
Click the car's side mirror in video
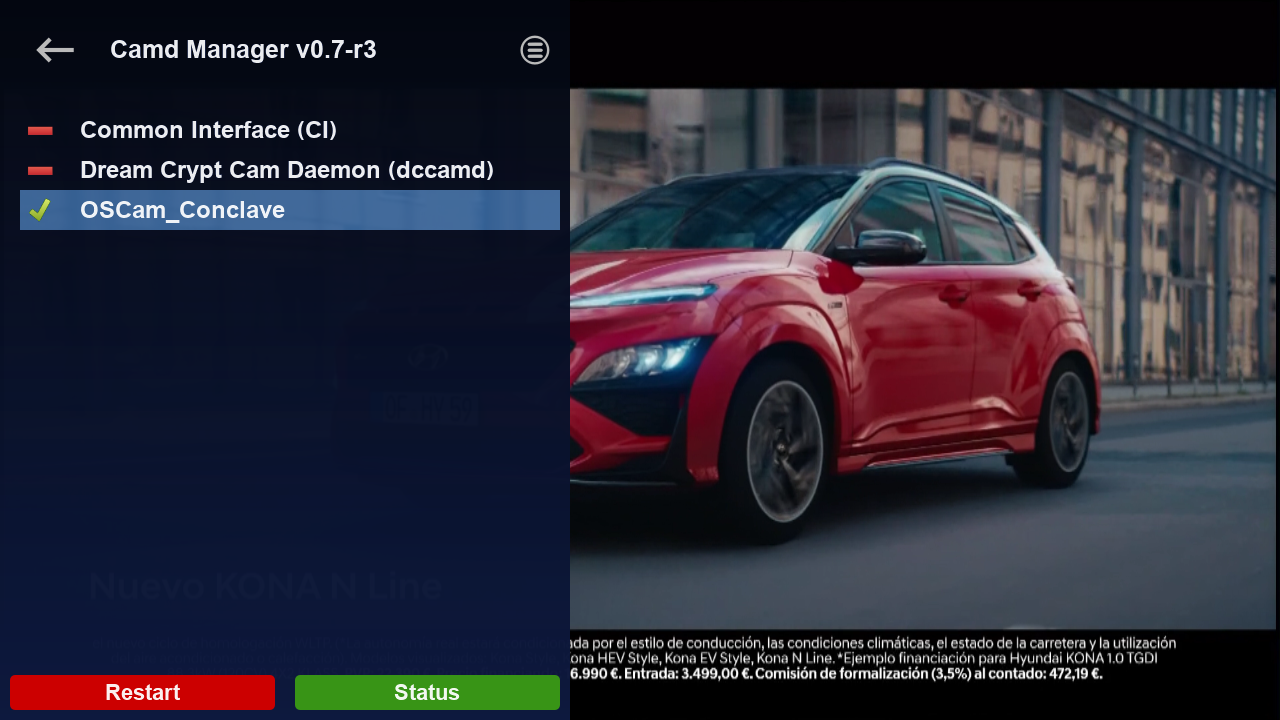click(882, 247)
